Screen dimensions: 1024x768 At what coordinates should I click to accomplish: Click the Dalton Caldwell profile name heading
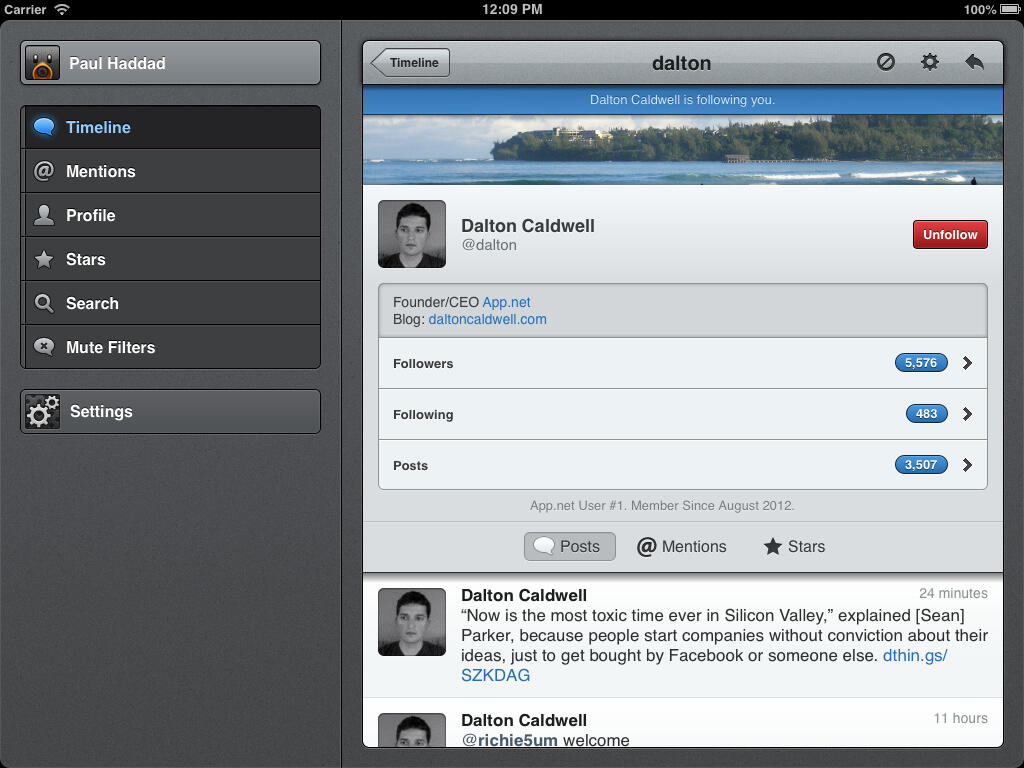point(528,226)
